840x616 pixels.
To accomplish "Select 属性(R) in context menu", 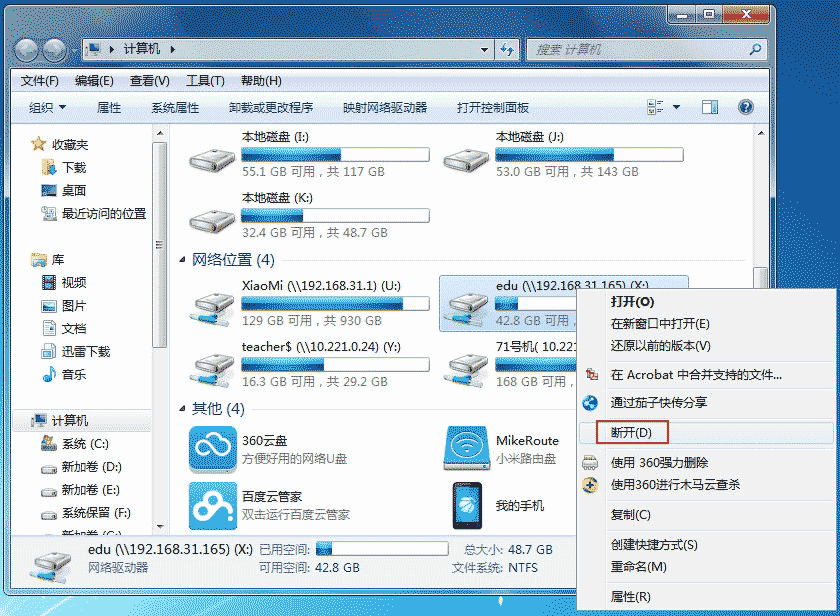I will (x=630, y=597).
